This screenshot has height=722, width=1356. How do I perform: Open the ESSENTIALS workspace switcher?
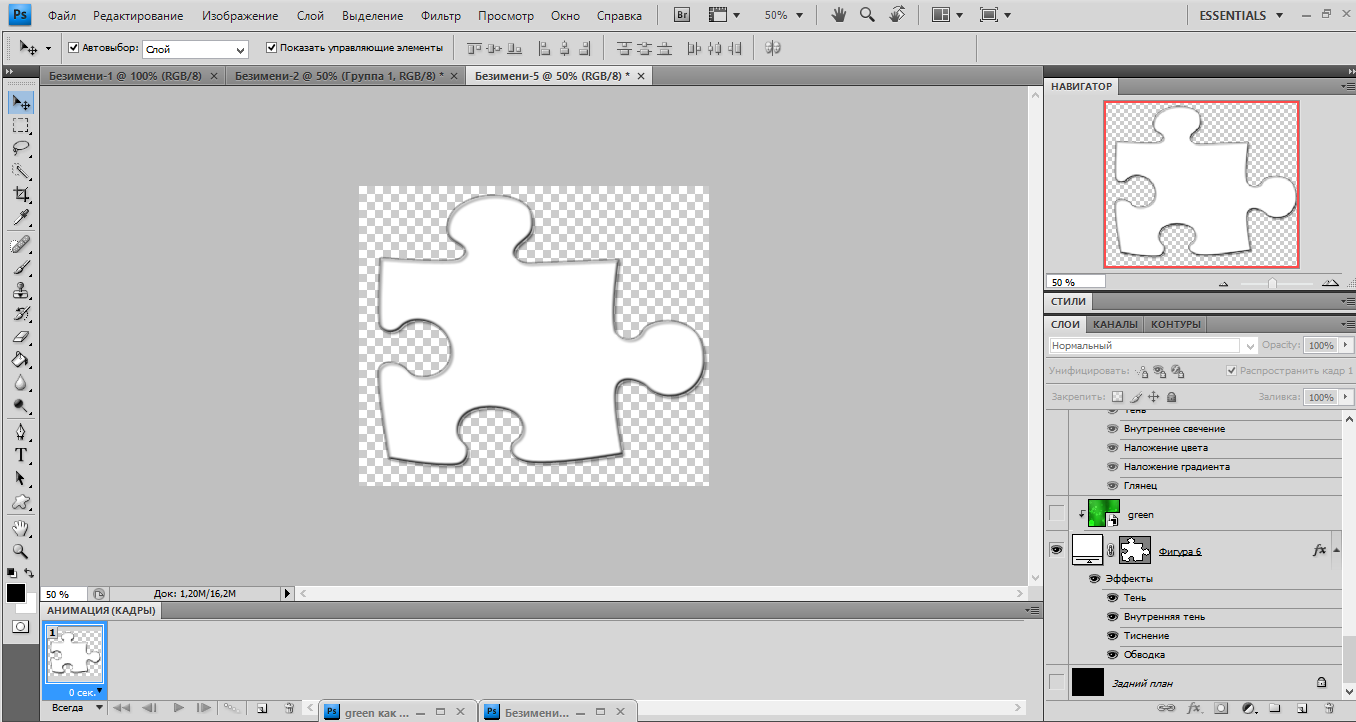(x=1240, y=16)
